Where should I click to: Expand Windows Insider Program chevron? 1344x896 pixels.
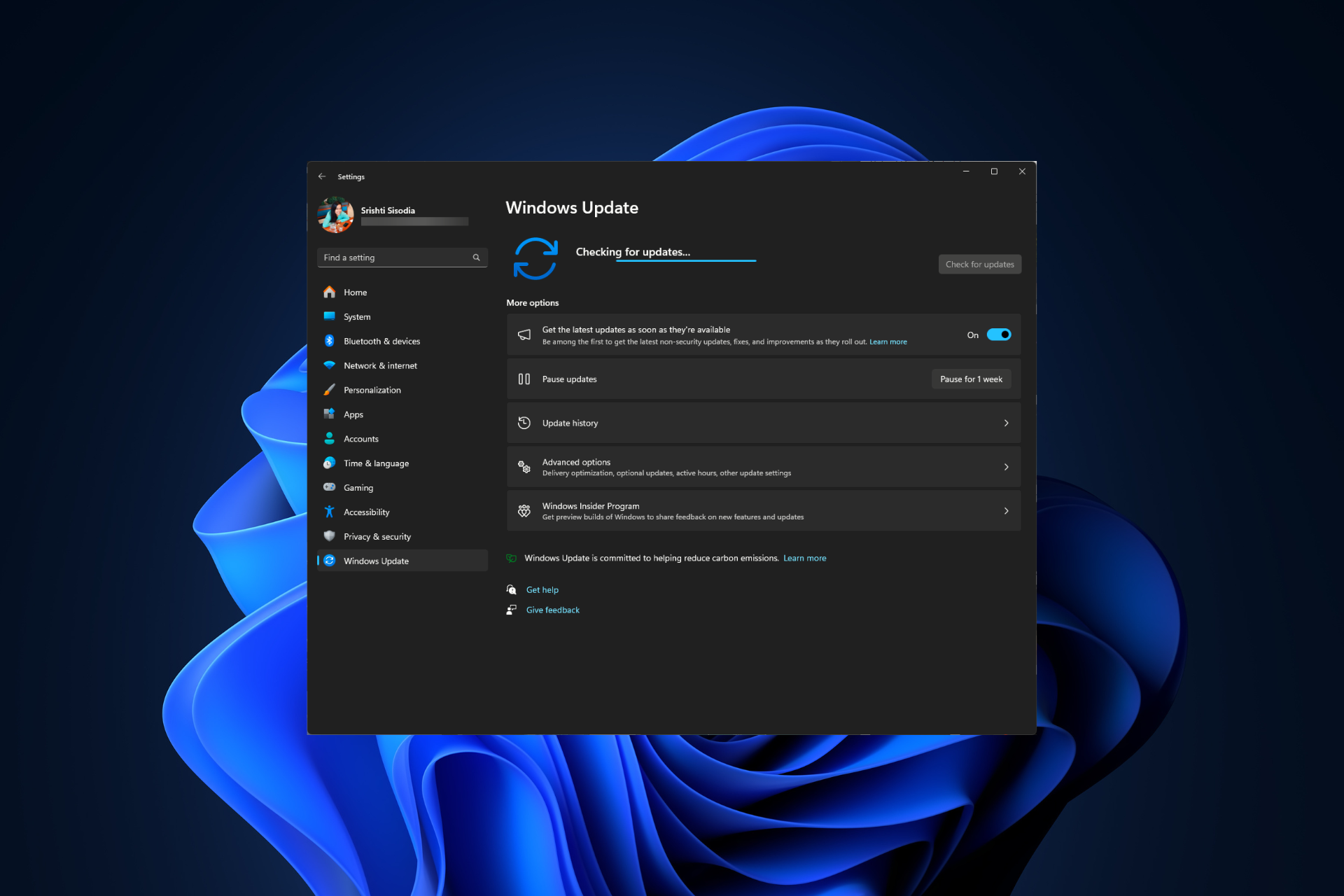coord(1006,511)
